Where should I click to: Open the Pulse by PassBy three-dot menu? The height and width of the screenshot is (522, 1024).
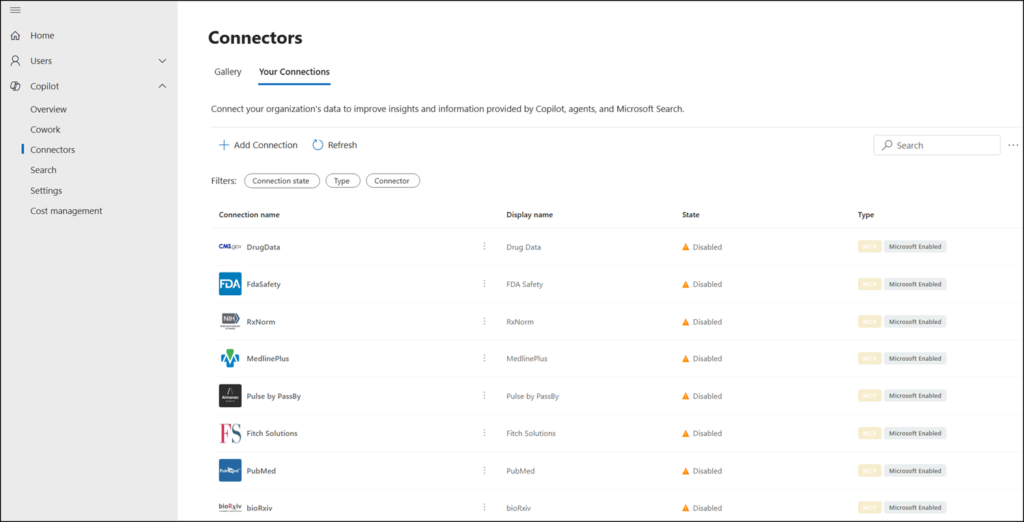(485, 395)
